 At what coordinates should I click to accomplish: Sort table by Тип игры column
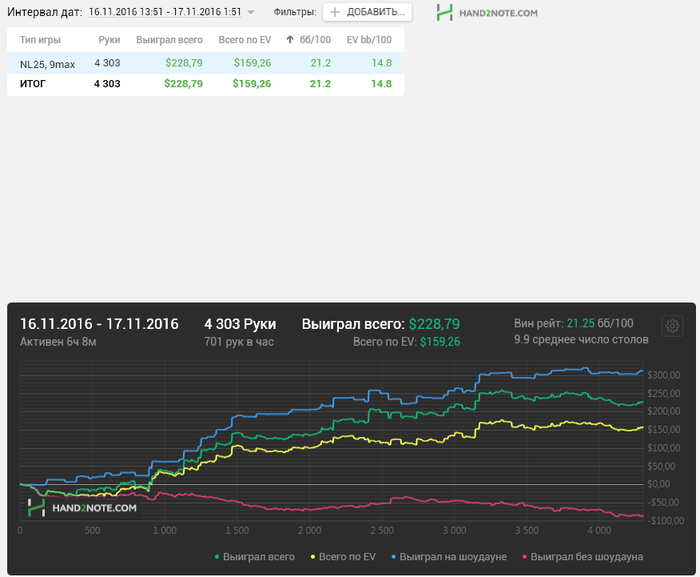tap(40, 40)
